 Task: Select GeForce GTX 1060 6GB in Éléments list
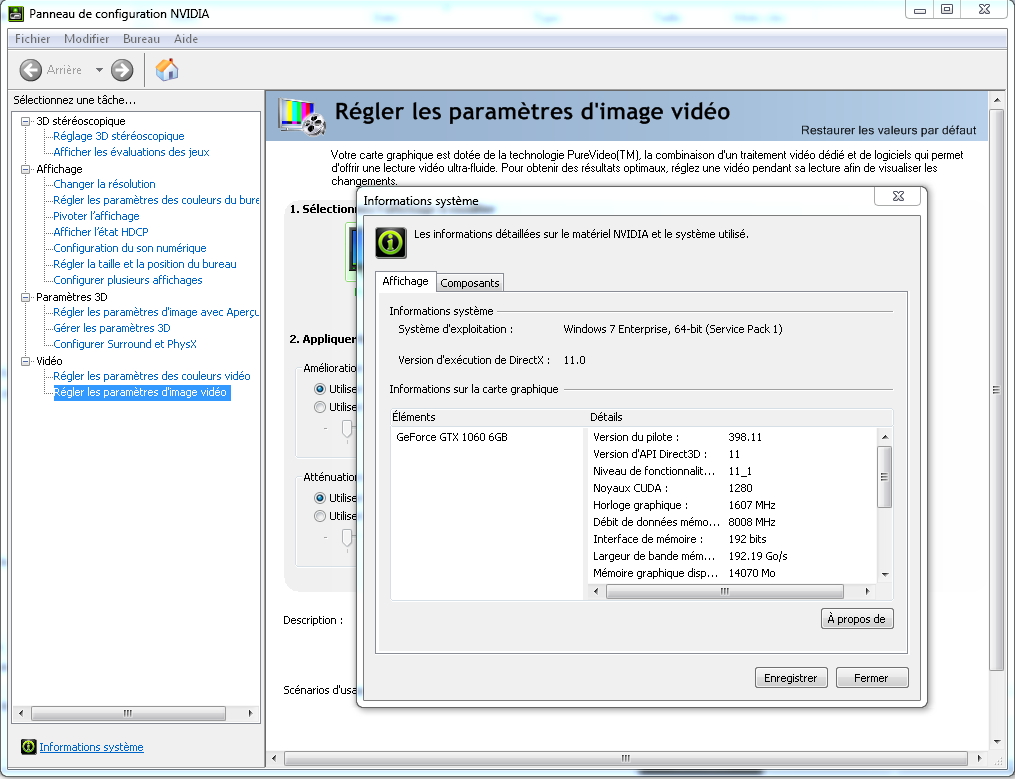pyautogui.click(x=452, y=437)
